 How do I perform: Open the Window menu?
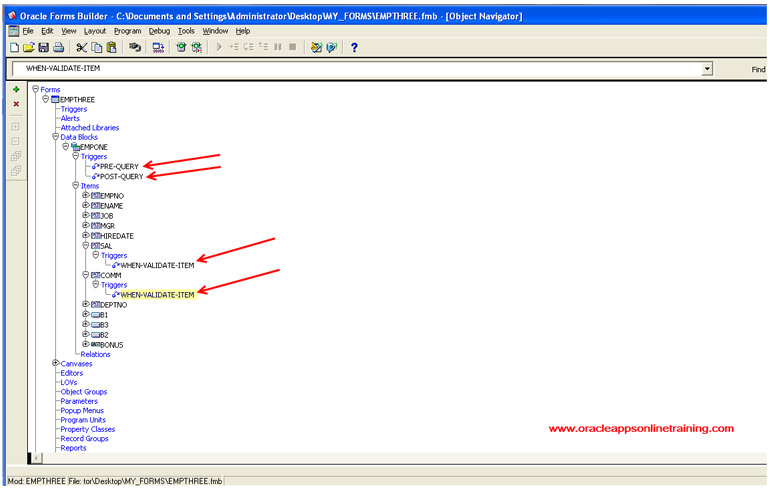[x=215, y=31]
